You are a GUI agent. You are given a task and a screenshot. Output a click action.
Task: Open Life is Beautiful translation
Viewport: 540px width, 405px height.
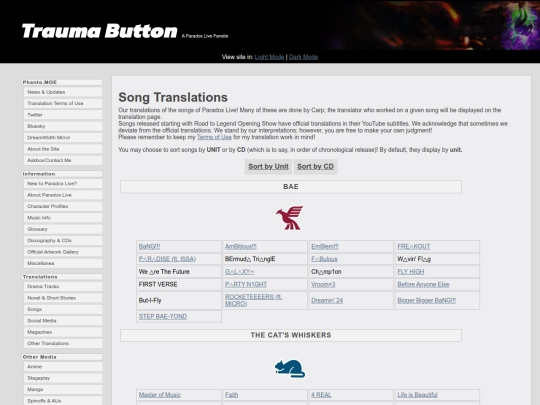pos(417,395)
